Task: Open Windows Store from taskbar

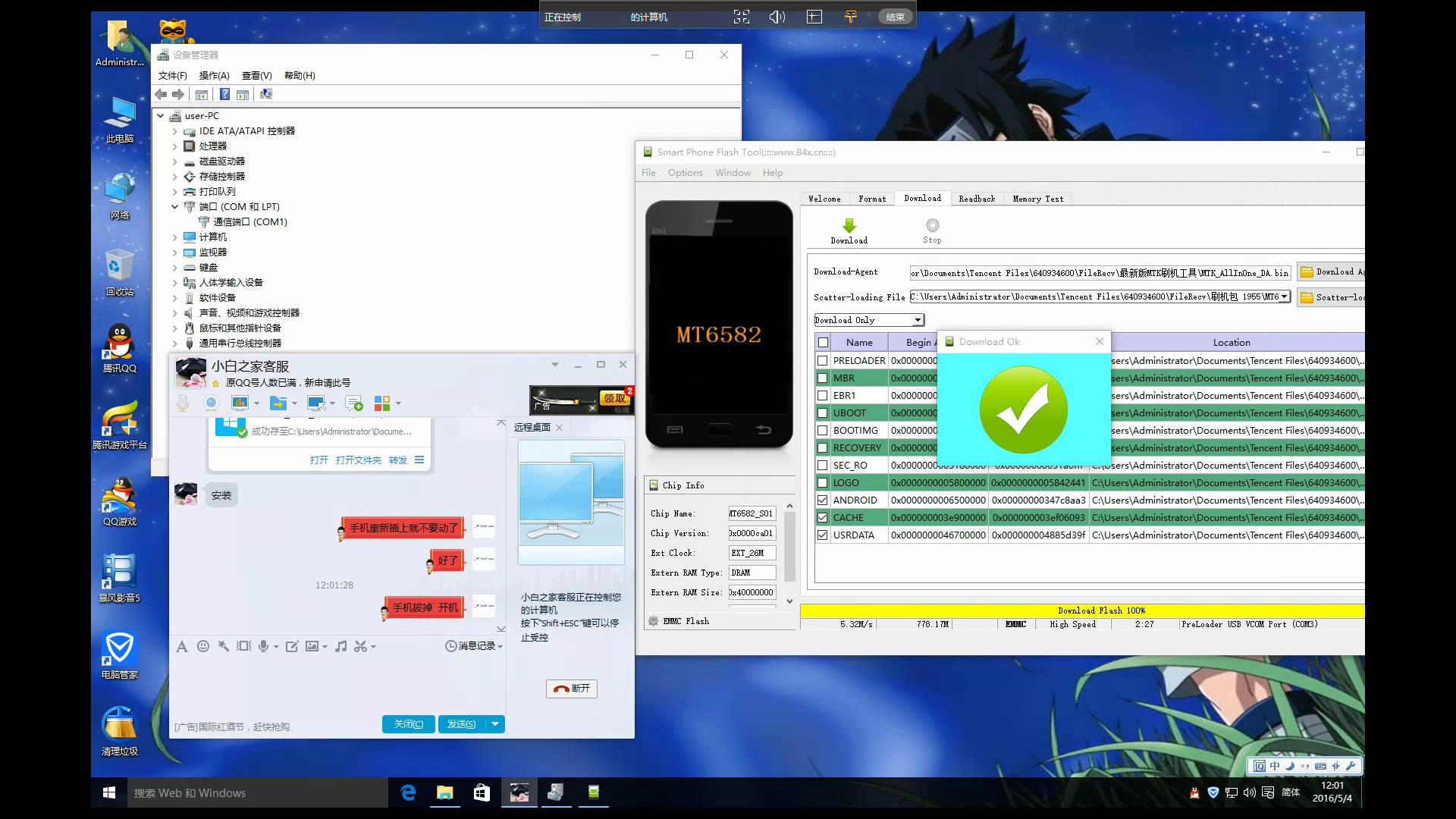Action: (482, 792)
